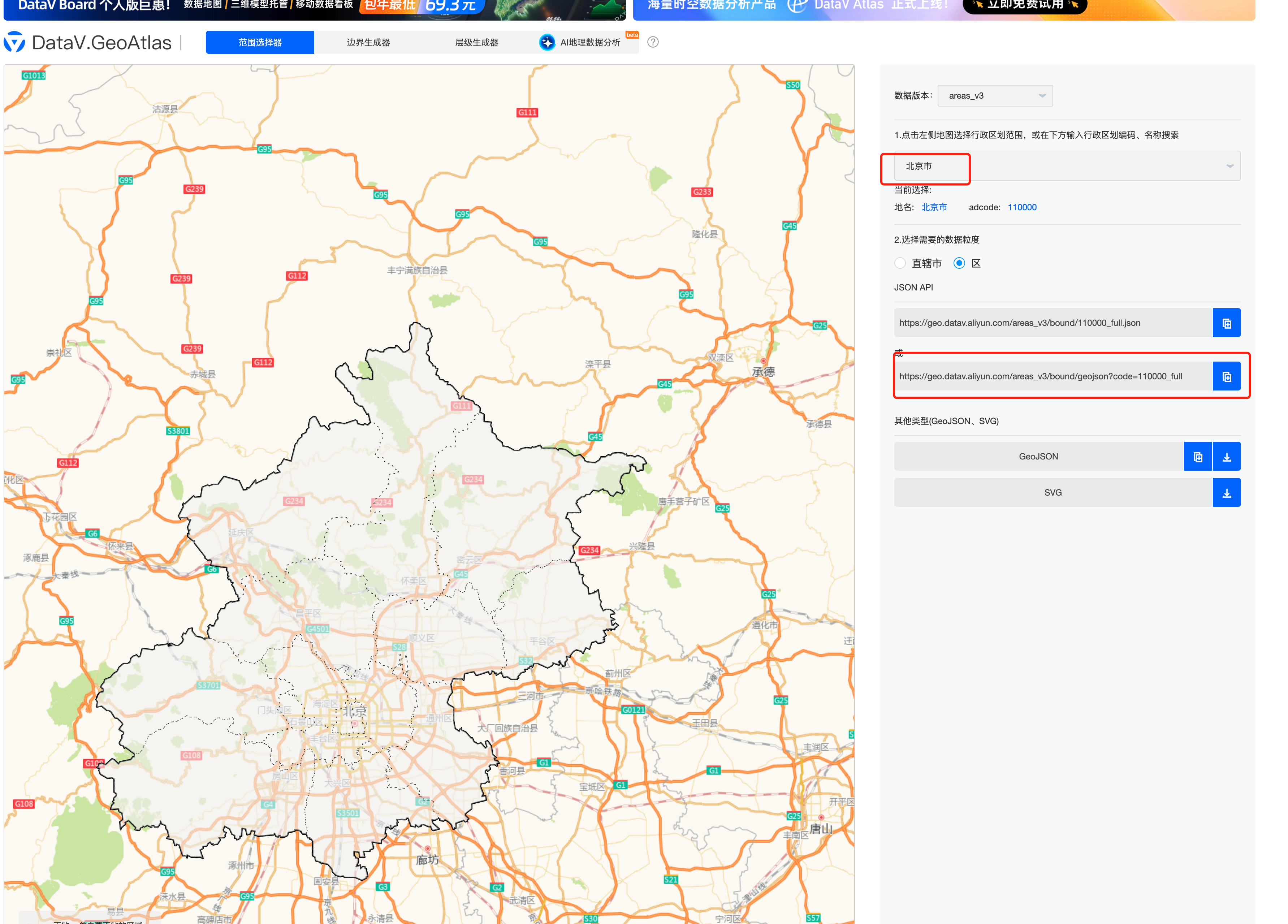Switch to the 边界生成器 tab
Image resolution: width=1288 pixels, height=924 pixels.
pos(368,42)
